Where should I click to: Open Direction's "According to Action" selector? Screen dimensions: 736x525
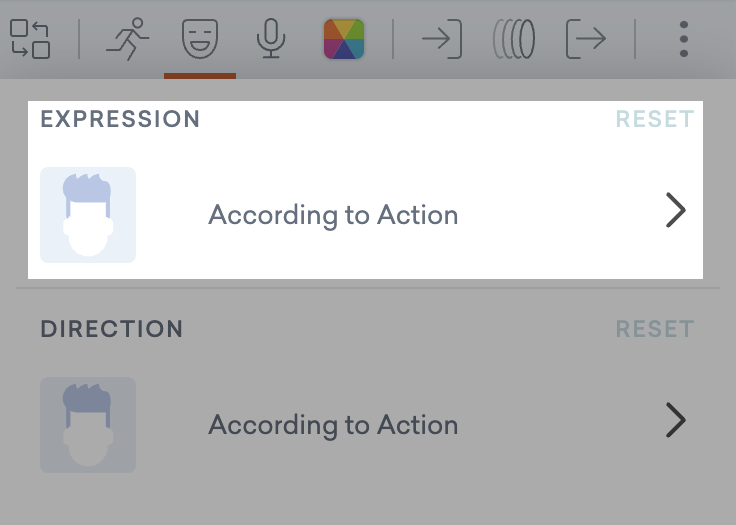click(x=333, y=425)
